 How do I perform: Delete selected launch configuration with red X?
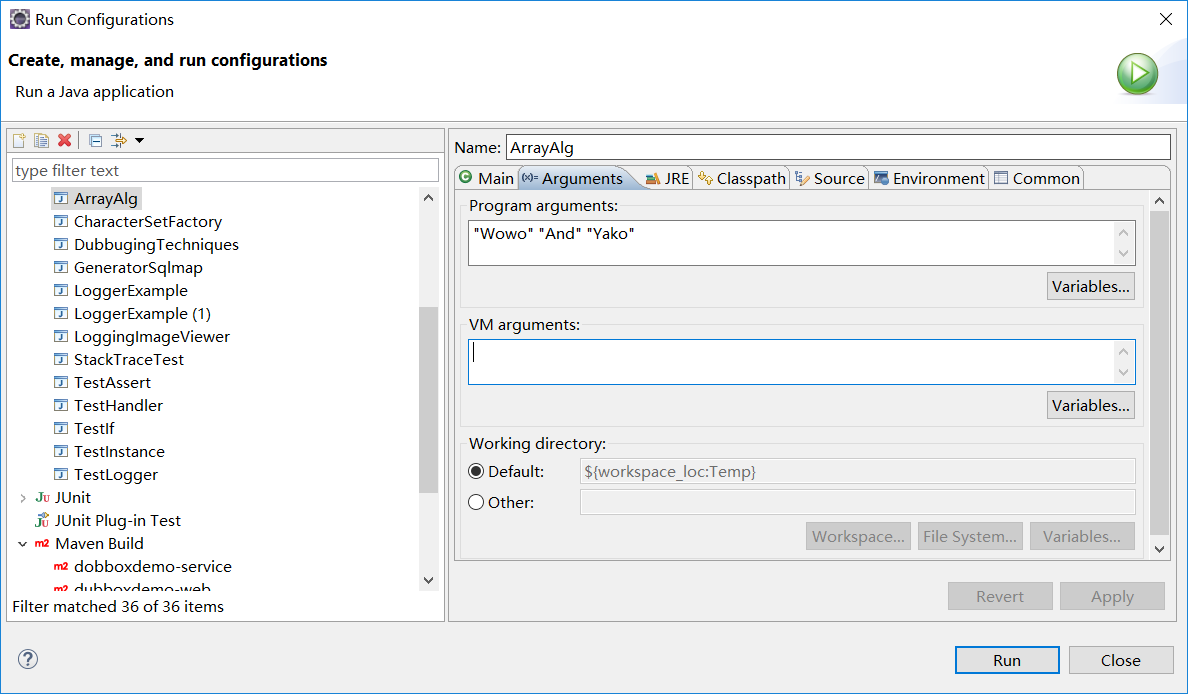click(x=64, y=140)
